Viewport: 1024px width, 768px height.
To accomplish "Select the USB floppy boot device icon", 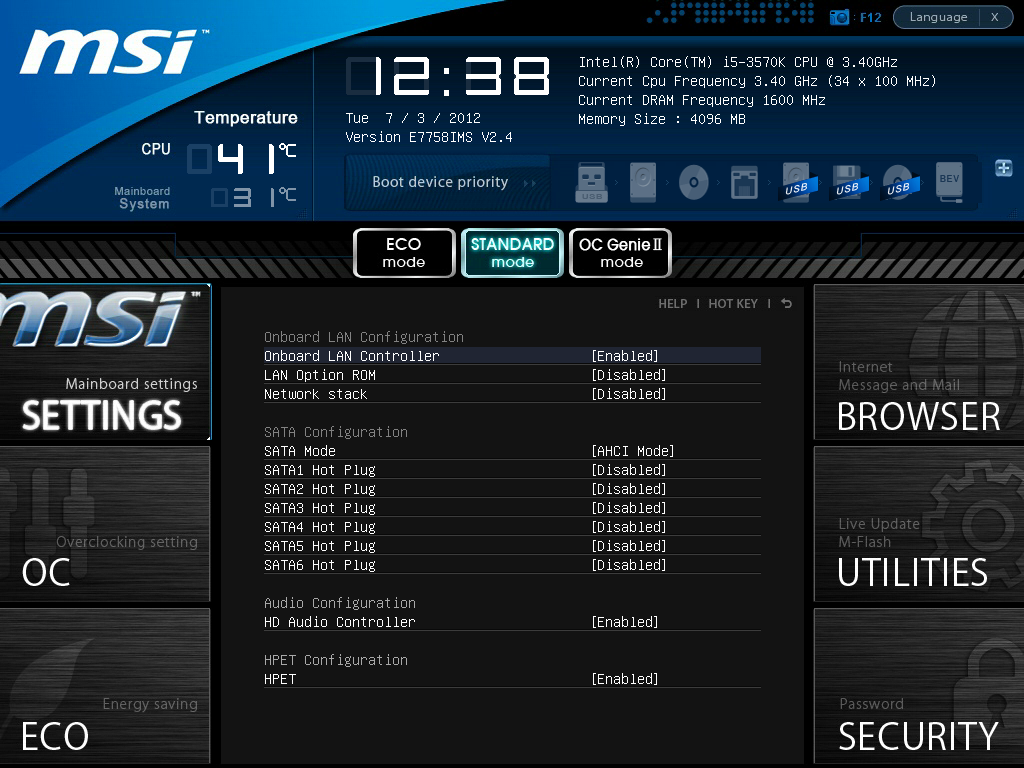I will pyautogui.click(x=848, y=183).
